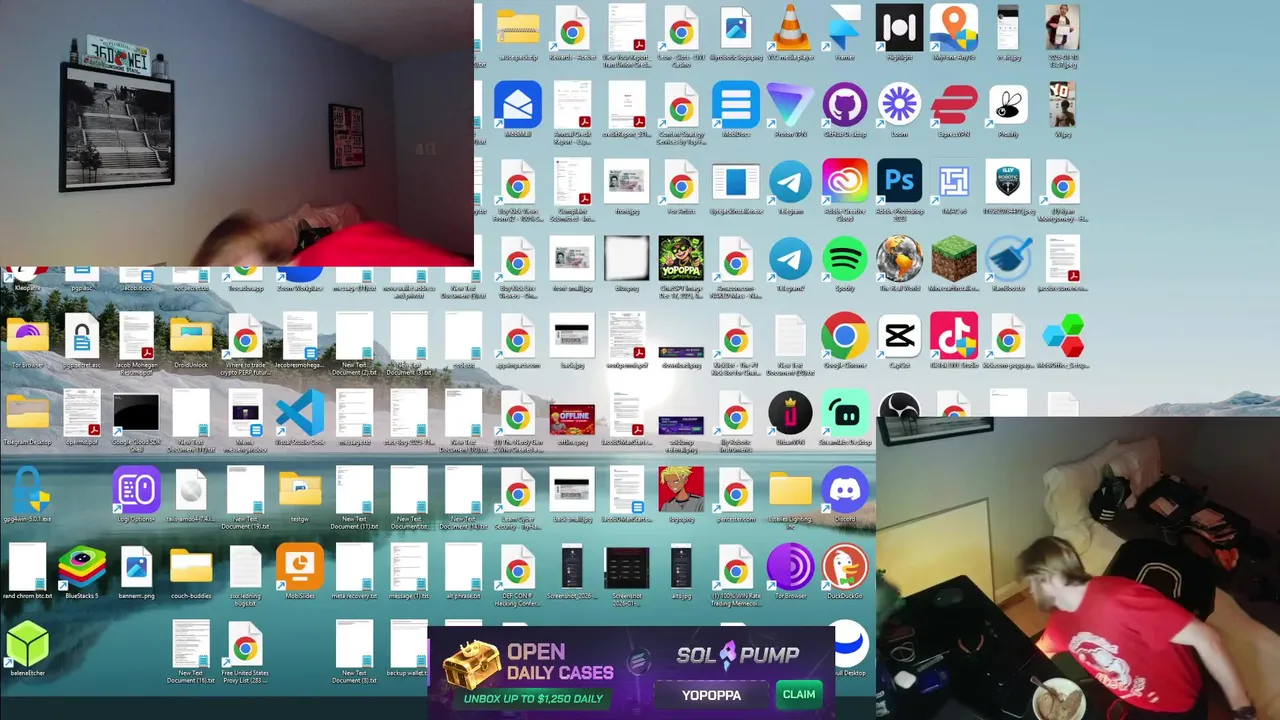1280x720 pixels.
Task: Click the Open Daily Cases treasure chest
Action: pos(472,663)
